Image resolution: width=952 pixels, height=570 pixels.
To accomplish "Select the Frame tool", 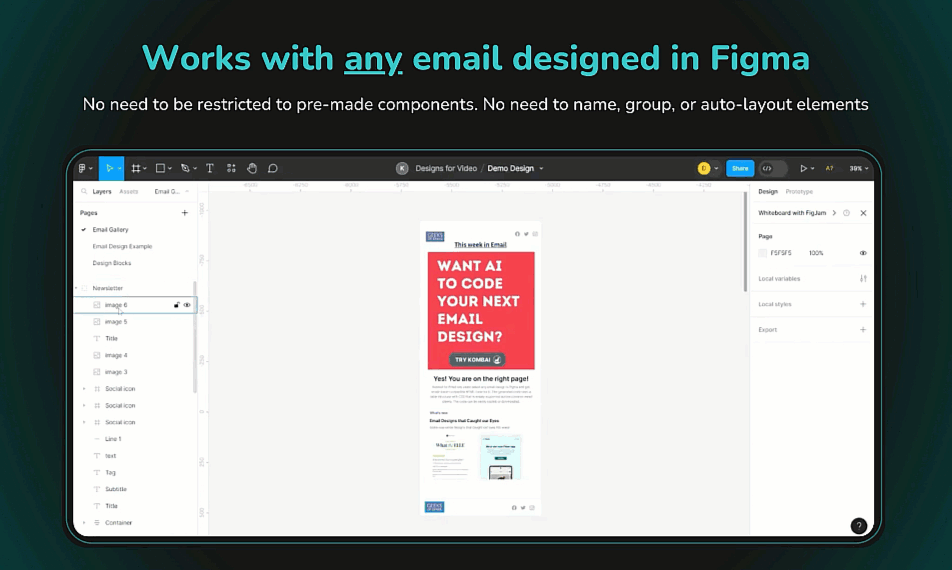I will pos(136,168).
